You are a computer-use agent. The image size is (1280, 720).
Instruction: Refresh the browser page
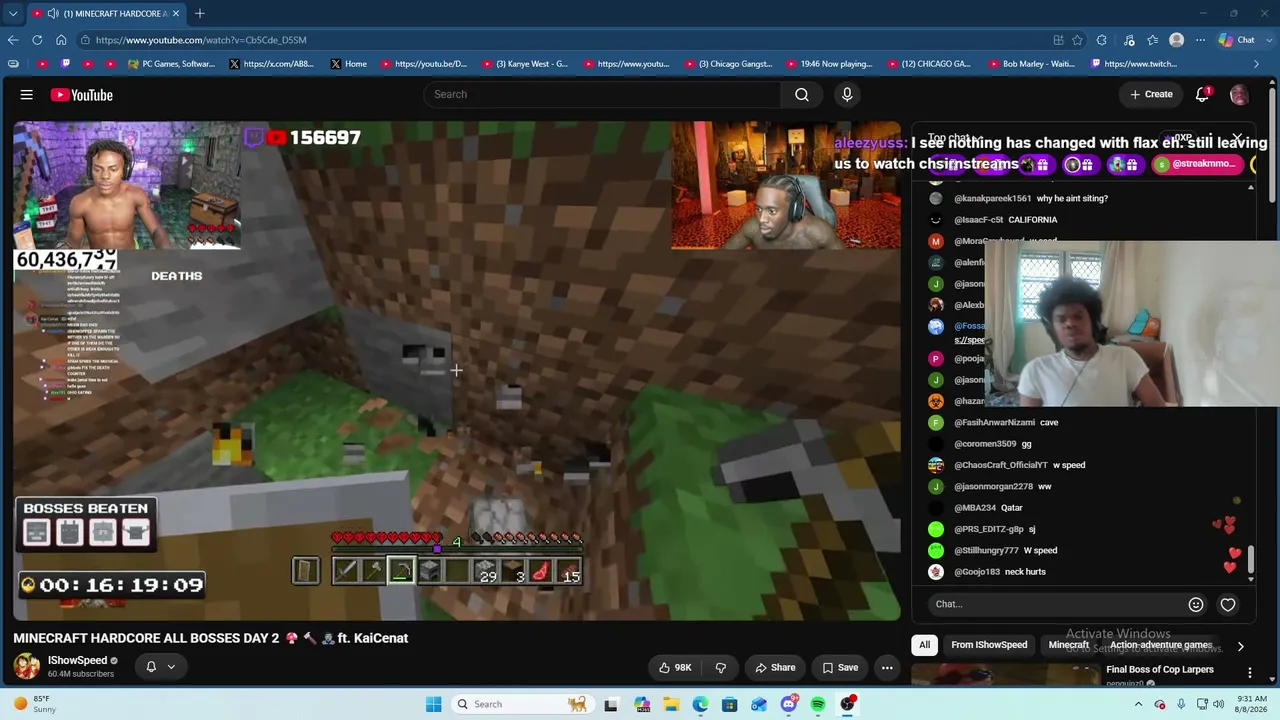point(37,40)
